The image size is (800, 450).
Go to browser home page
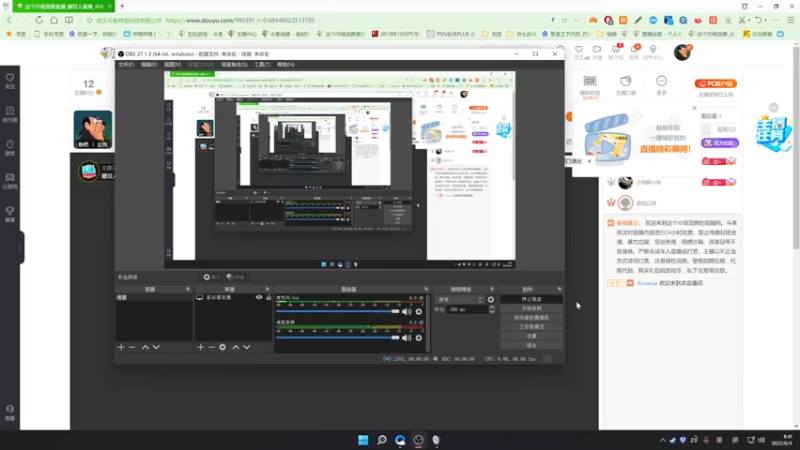[54, 20]
